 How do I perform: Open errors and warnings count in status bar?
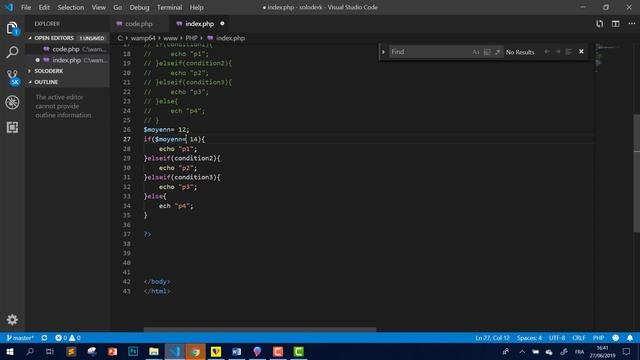tap(68, 338)
